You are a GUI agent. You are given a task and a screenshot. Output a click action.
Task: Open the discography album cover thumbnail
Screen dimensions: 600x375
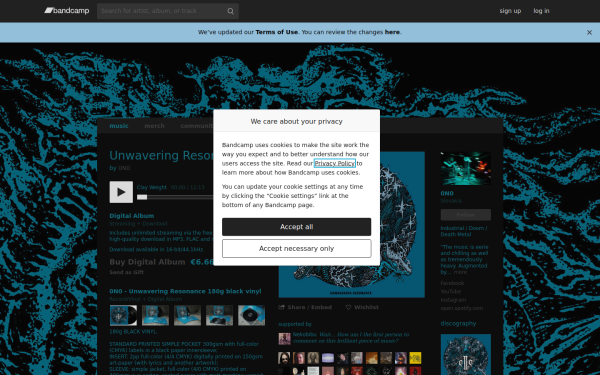click(x=466, y=354)
